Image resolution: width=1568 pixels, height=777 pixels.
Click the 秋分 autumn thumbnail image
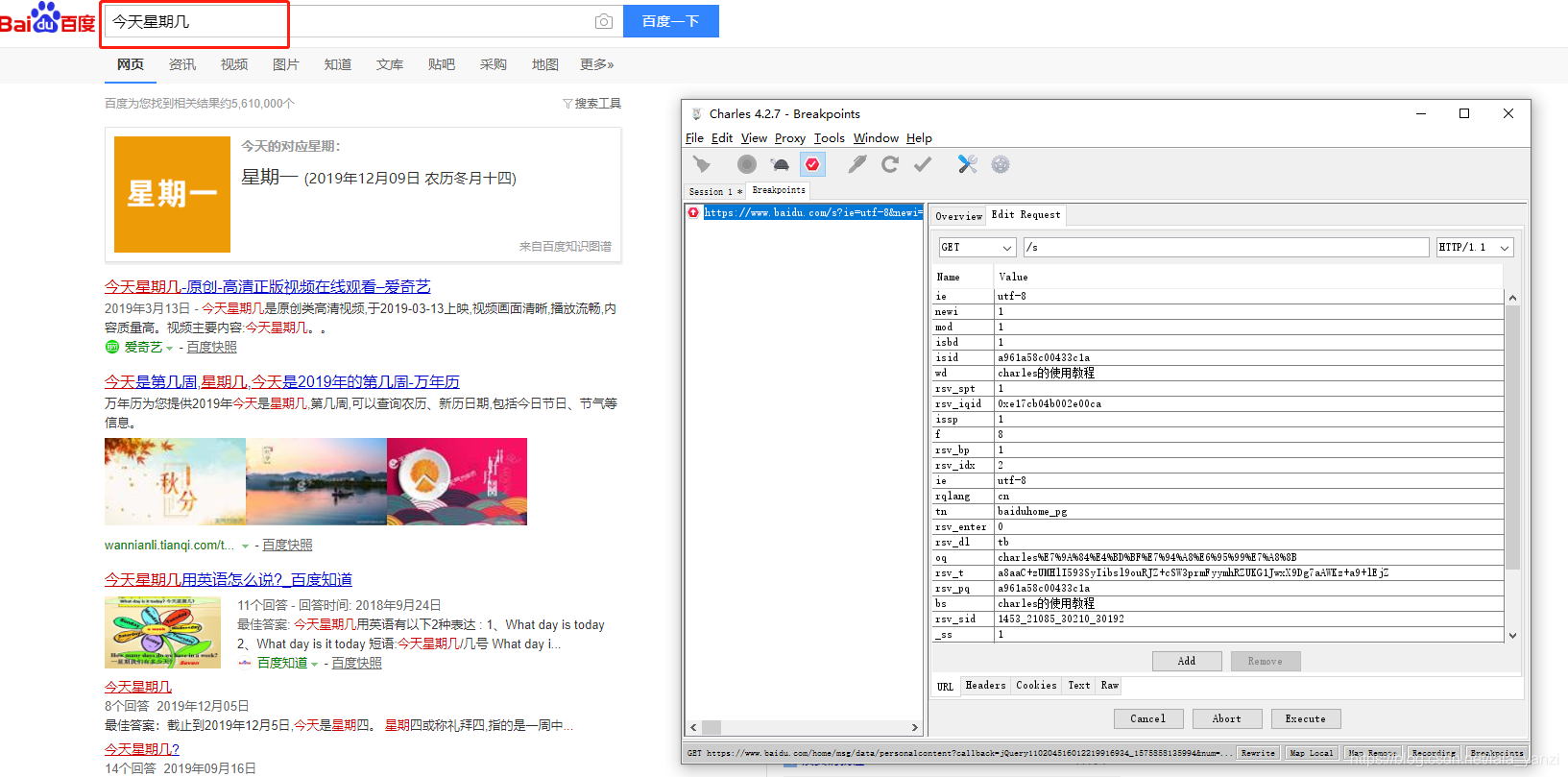[x=175, y=482]
